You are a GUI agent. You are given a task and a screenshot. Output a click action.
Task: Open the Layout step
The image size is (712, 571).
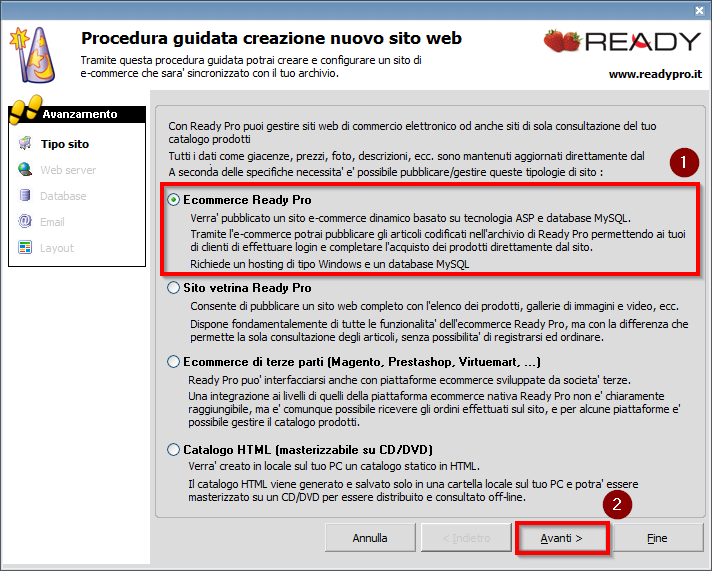57,248
